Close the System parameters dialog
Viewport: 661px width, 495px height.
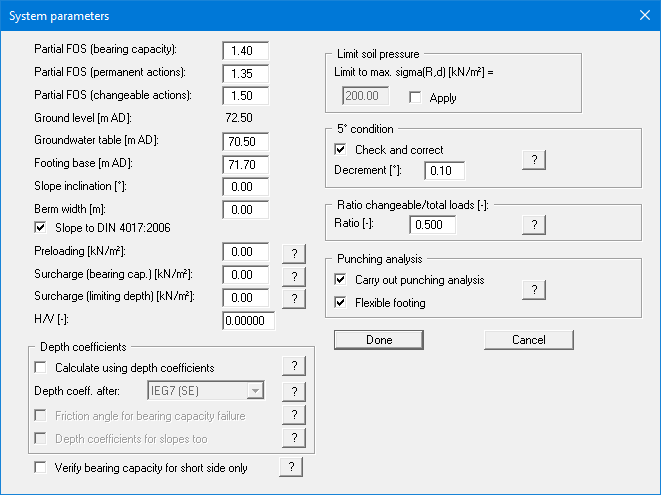click(x=643, y=15)
